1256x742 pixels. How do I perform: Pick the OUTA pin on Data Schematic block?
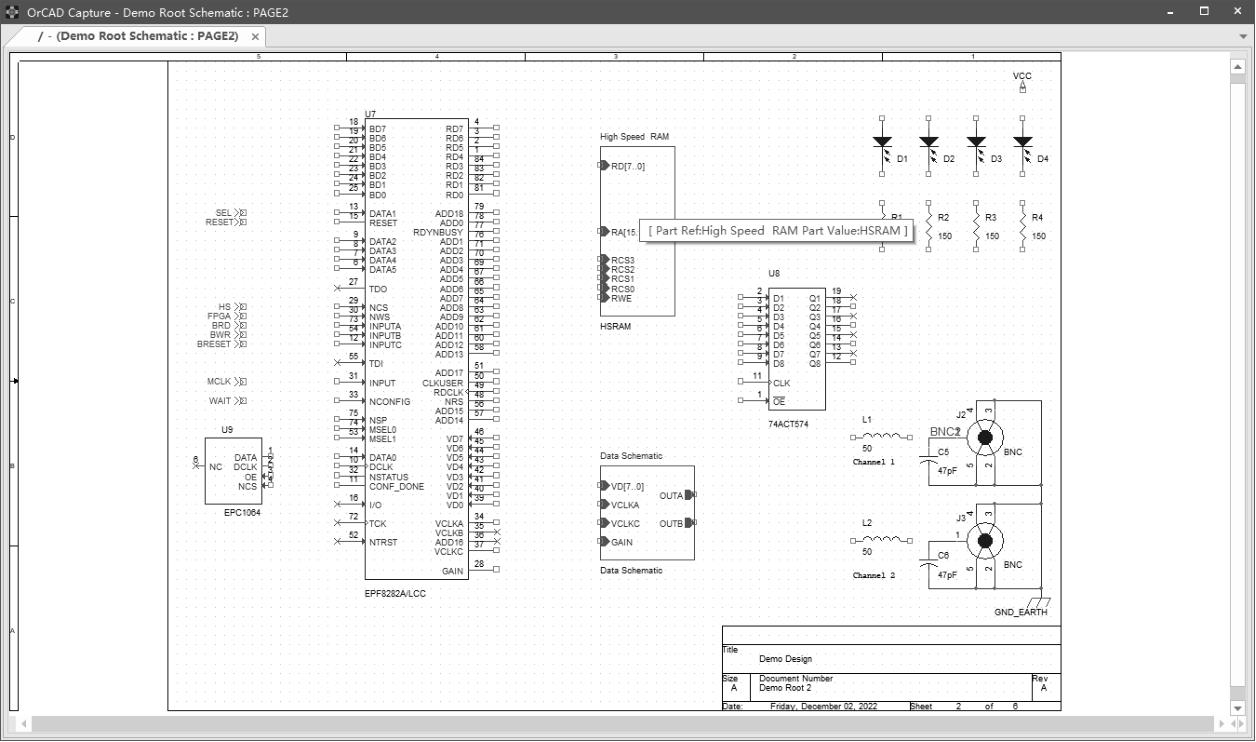point(690,495)
